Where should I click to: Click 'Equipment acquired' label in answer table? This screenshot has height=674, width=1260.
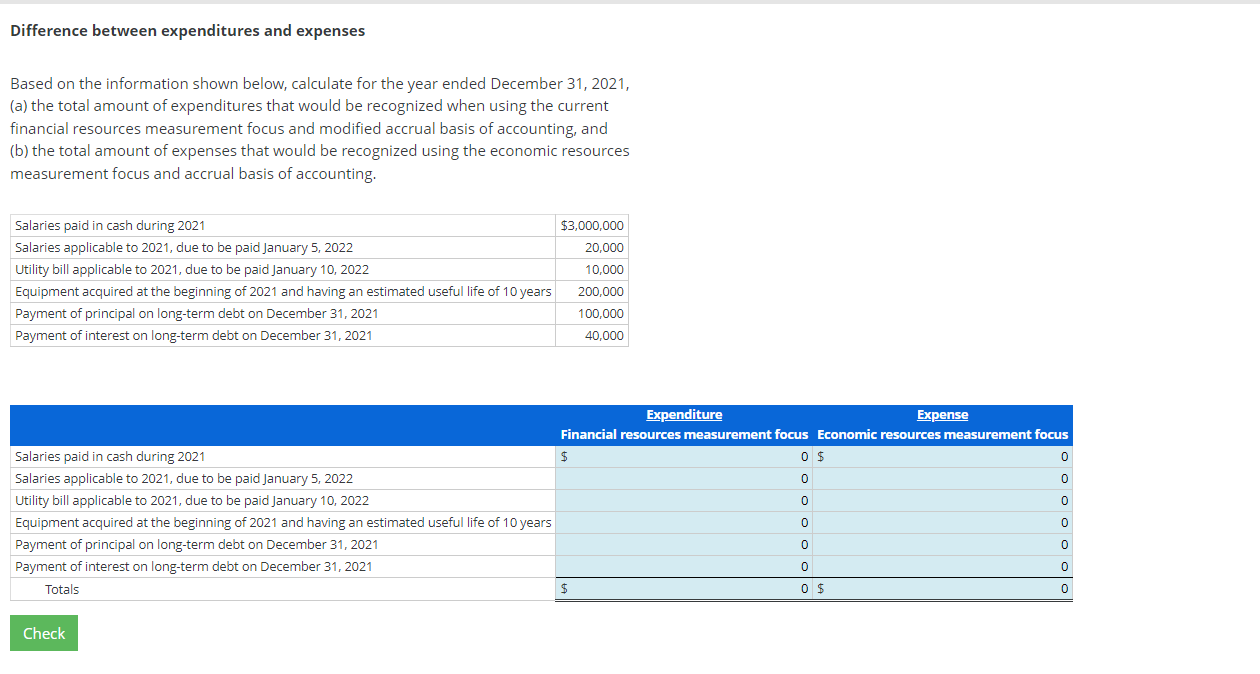coord(283,523)
